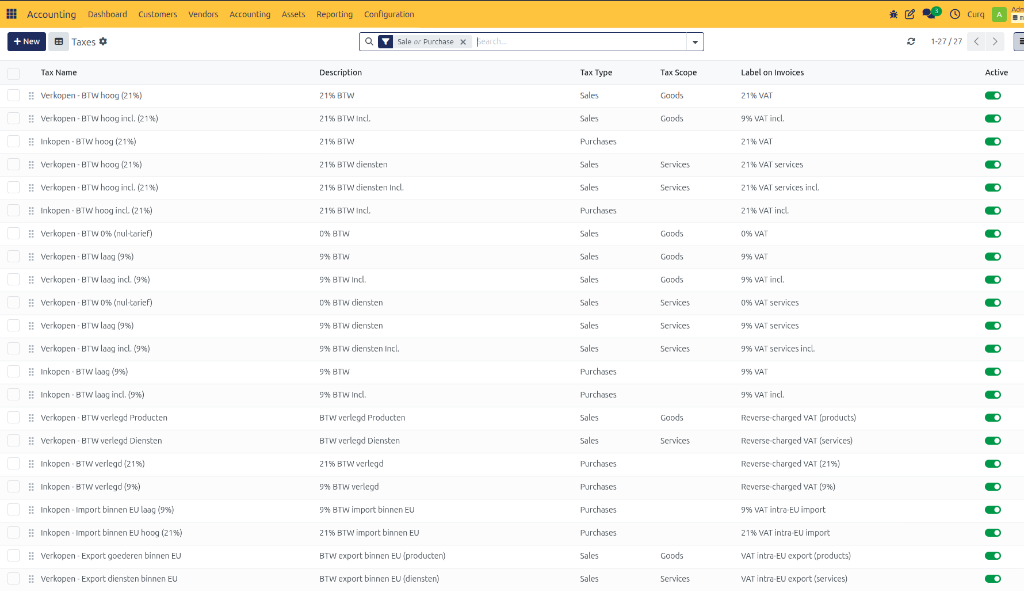Viewport: 1024px width, 591px height.
Task: Grab drag handle of Verkopen - BTW verlegd Producten
Action: click(31, 418)
